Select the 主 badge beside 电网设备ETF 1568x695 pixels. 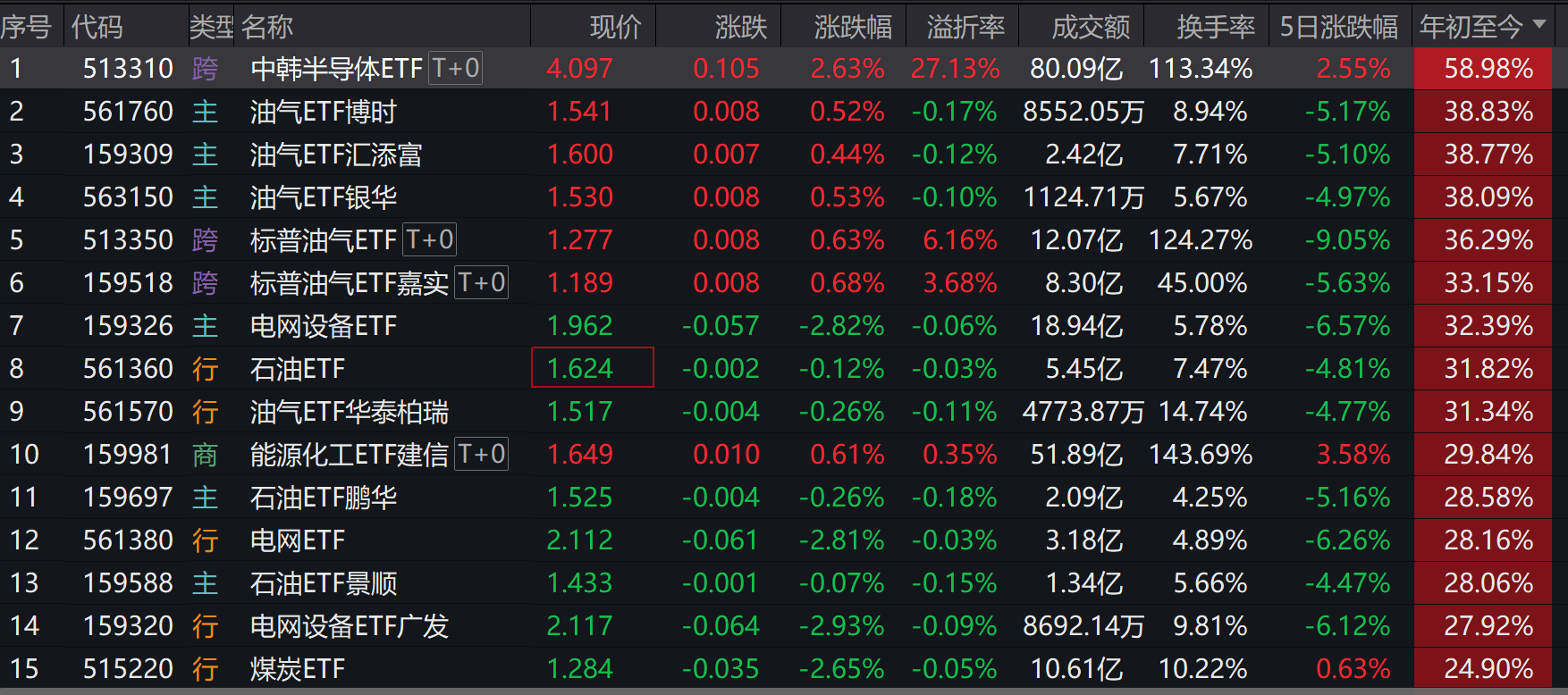pyautogui.click(x=206, y=325)
